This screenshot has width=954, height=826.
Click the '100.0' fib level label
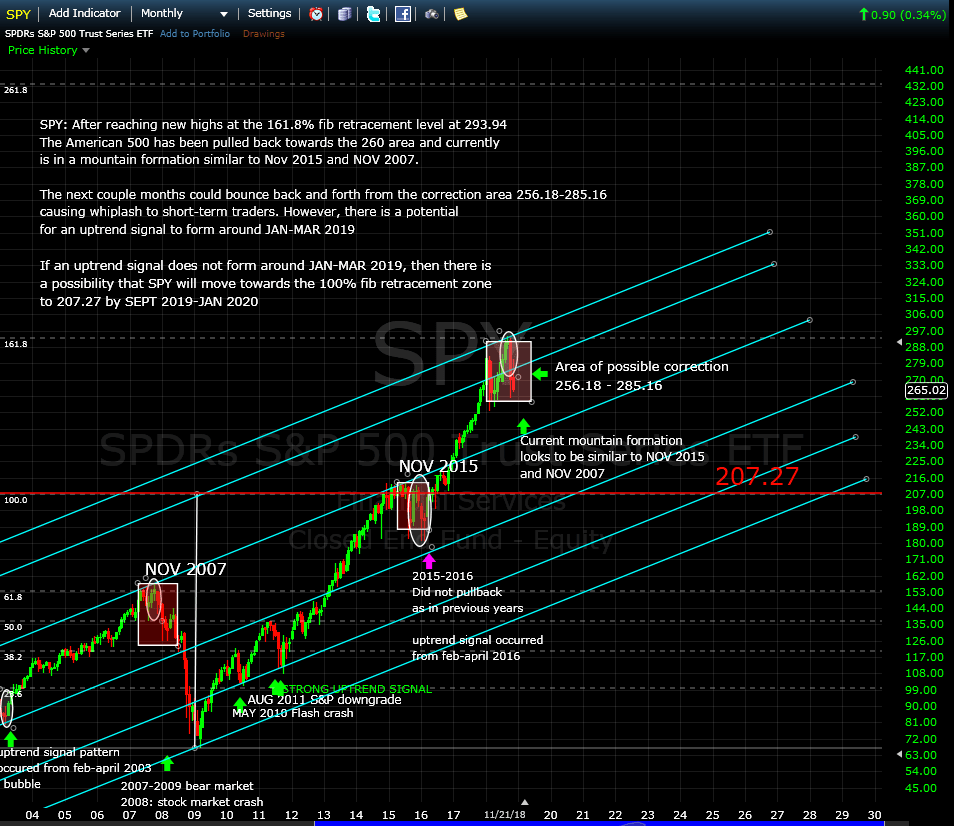click(16, 500)
